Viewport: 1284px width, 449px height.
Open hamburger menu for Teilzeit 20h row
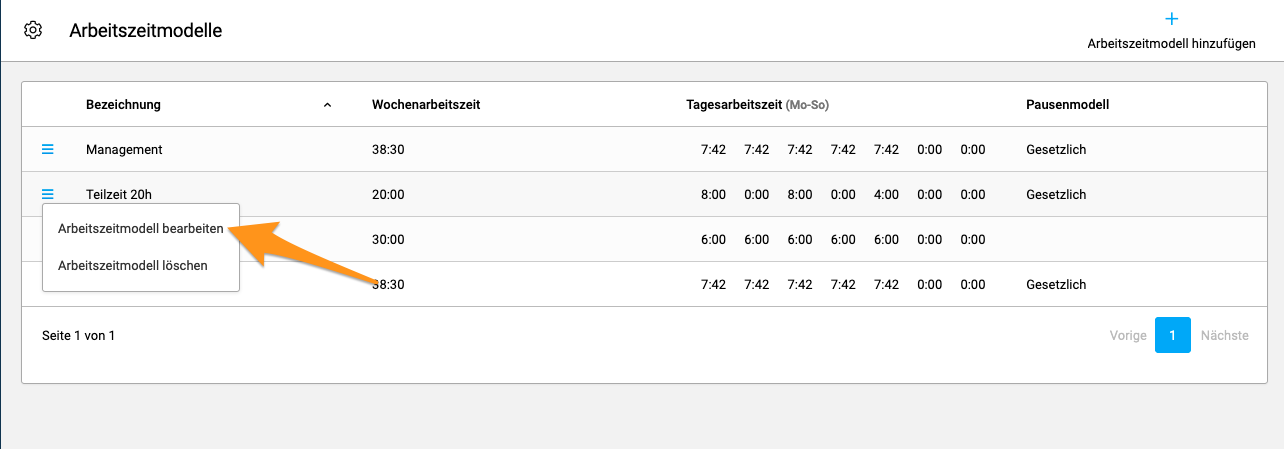click(x=47, y=194)
